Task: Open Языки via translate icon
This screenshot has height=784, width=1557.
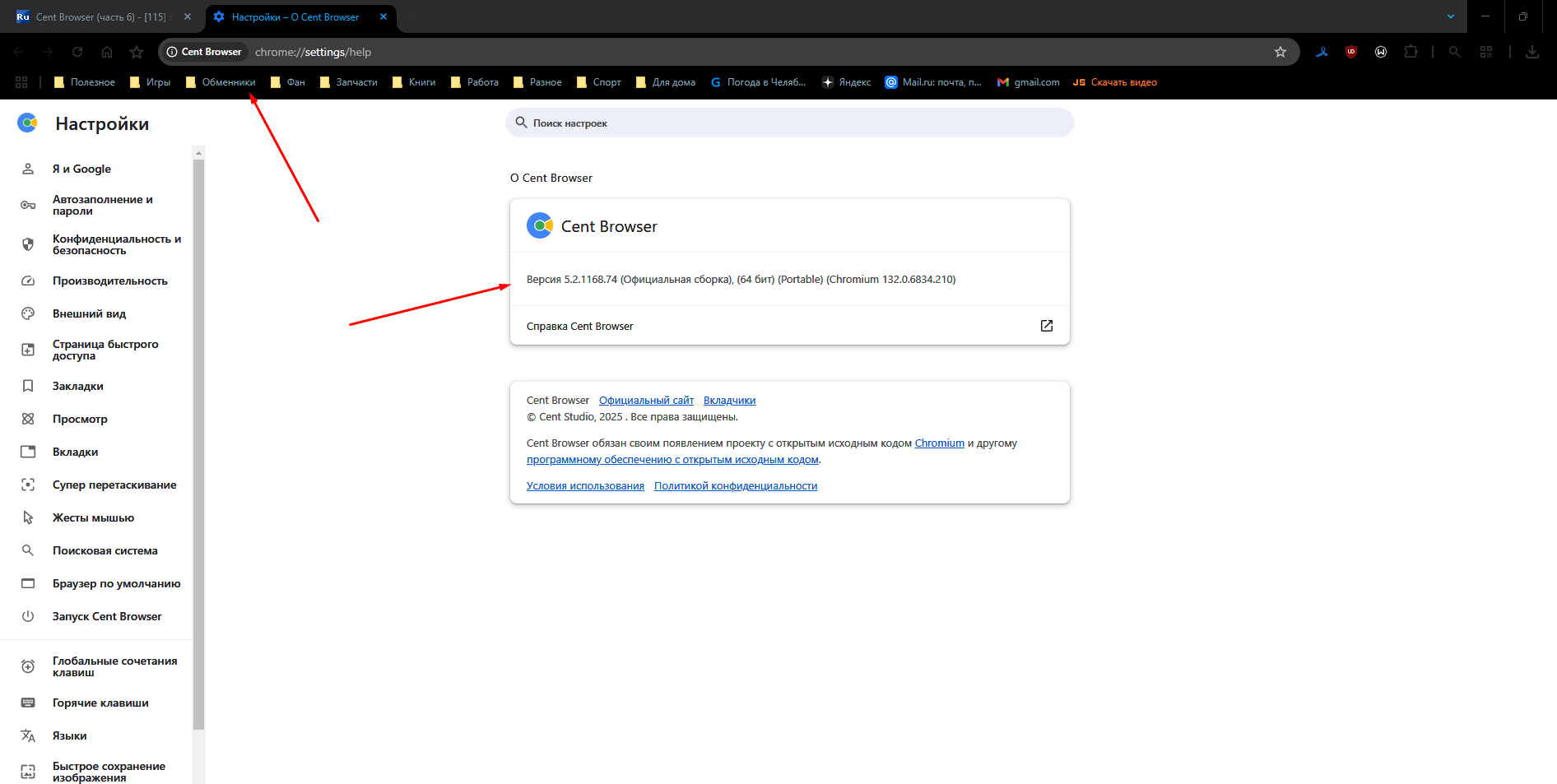Action: point(28,735)
